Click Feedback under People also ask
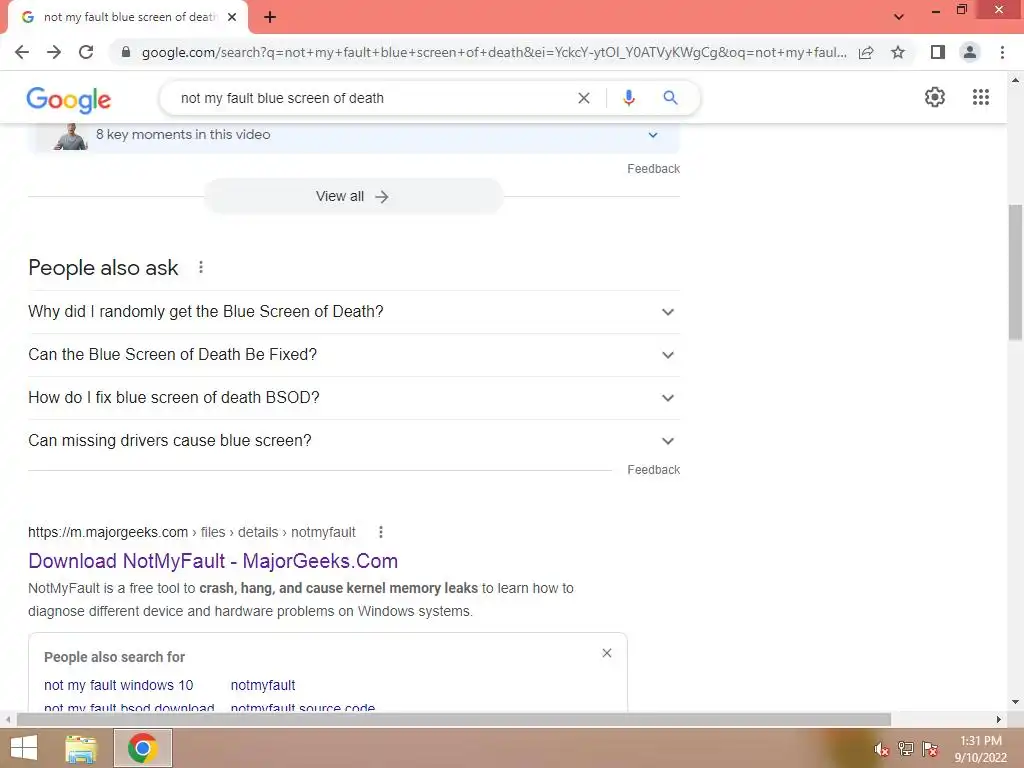 pyautogui.click(x=654, y=470)
